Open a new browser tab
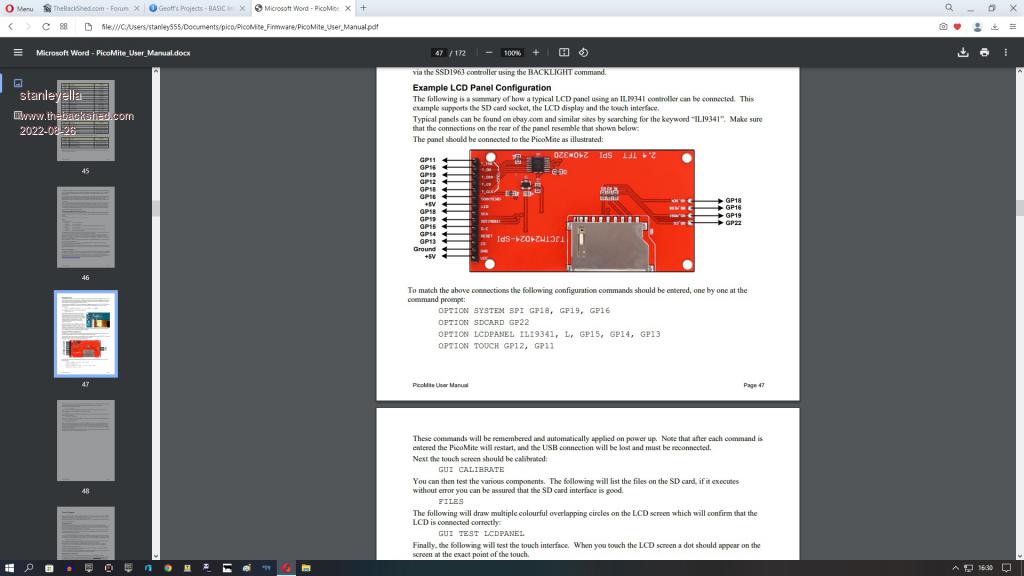The width and height of the screenshot is (1024, 576). click(x=364, y=8)
